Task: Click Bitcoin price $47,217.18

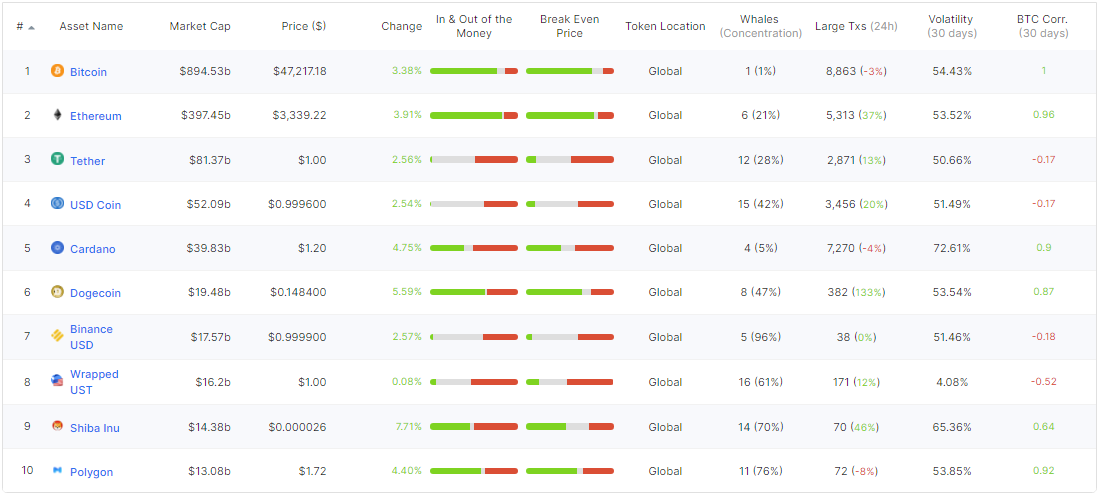Action: (x=299, y=71)
